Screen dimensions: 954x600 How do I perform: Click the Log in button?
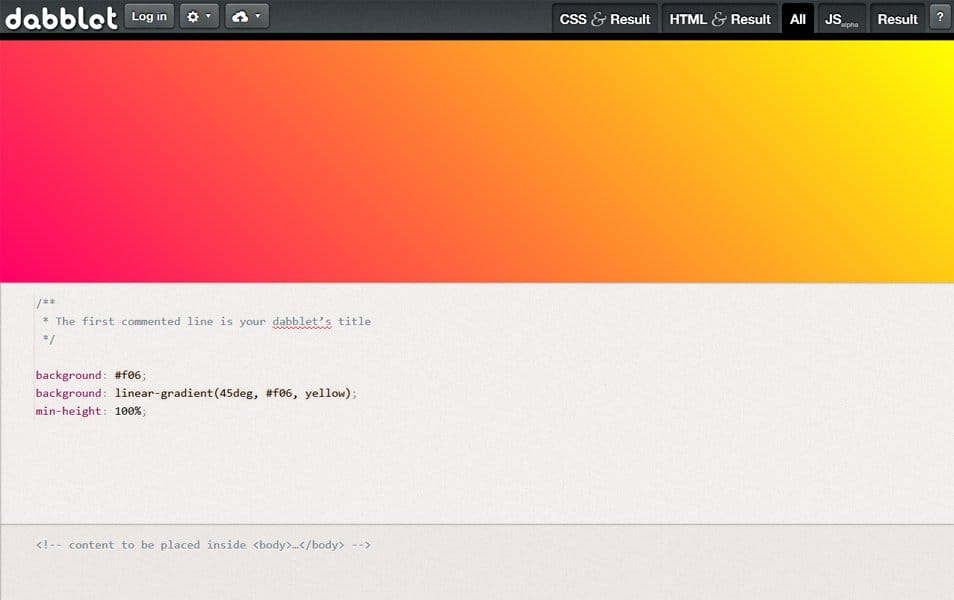pos(149,16)
